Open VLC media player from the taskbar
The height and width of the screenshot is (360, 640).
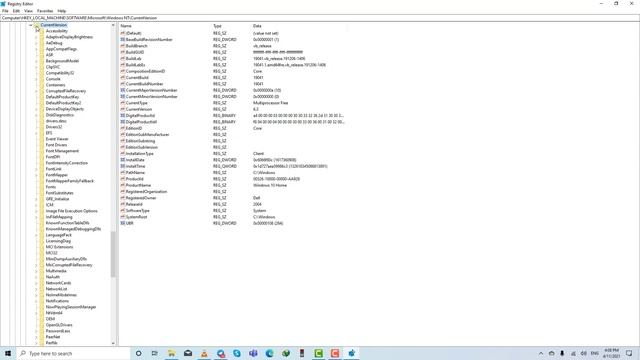(204, 353)
